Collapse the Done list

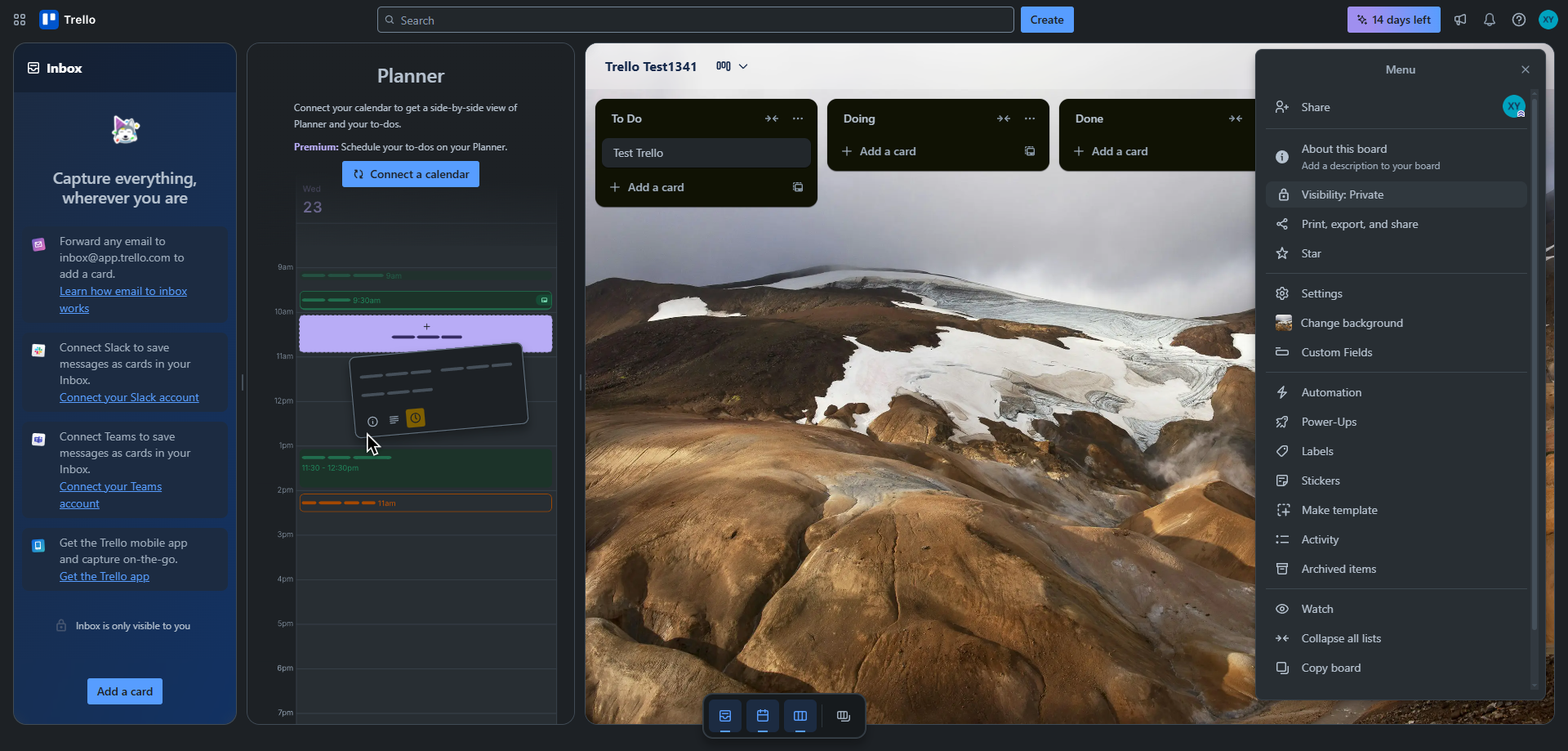point(1236,118)
